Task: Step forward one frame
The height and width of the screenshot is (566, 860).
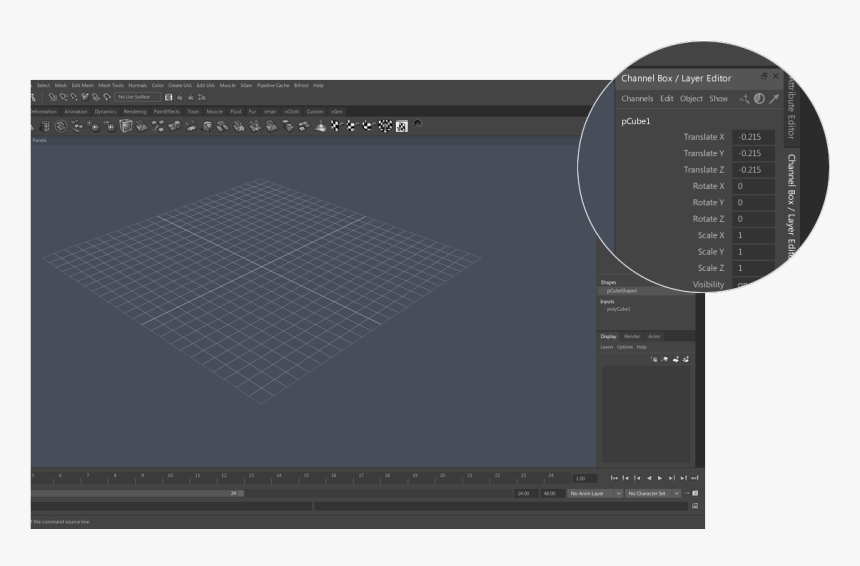Action: [672, 478]
